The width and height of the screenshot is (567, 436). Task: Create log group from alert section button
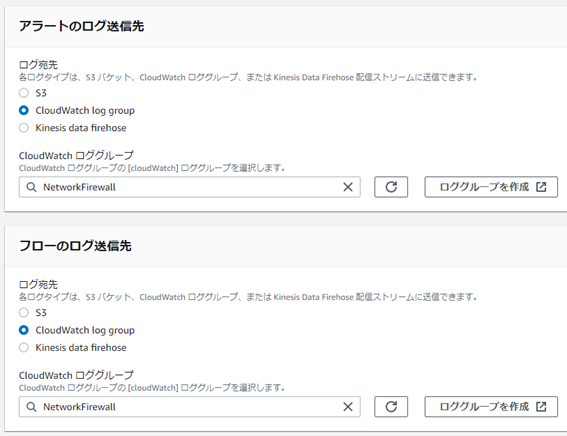(491, 187)
